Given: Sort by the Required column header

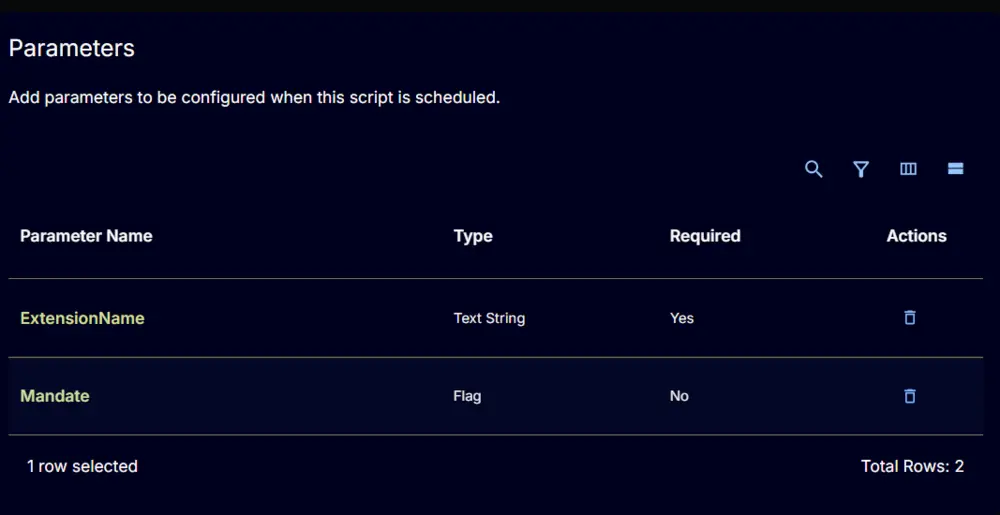Looking at the screenshot, I should [x=705, y=236].
